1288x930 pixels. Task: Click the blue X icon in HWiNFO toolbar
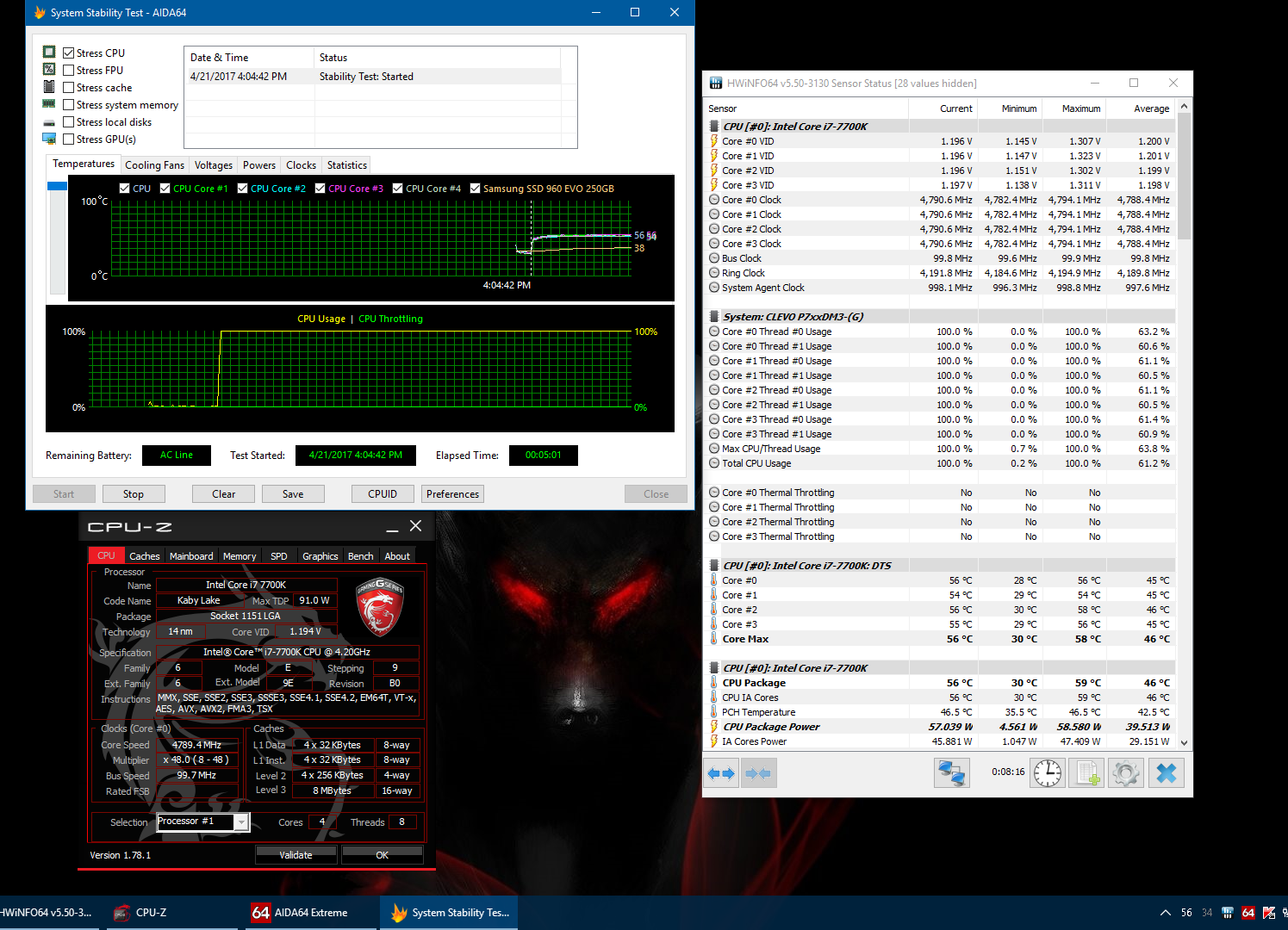1167,772
